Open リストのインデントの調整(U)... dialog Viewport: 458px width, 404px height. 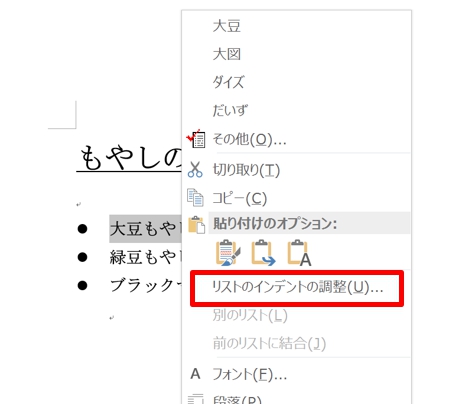coord(297,288)
